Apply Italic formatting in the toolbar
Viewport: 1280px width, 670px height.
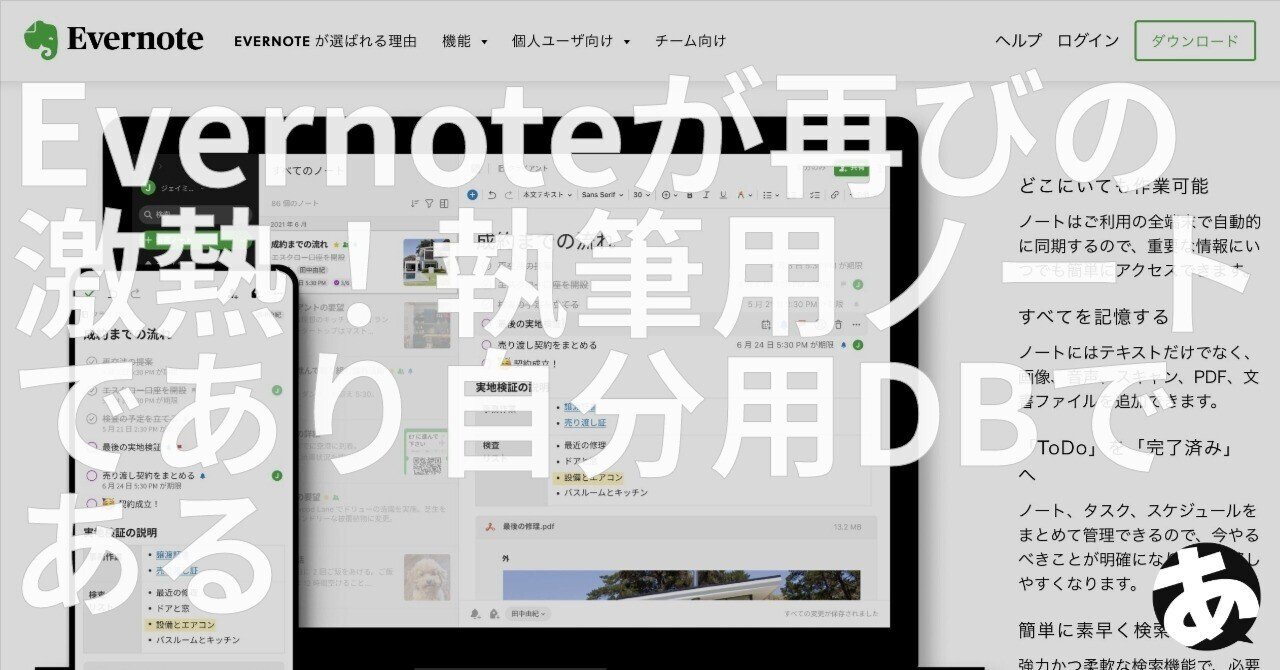[706, 195]
